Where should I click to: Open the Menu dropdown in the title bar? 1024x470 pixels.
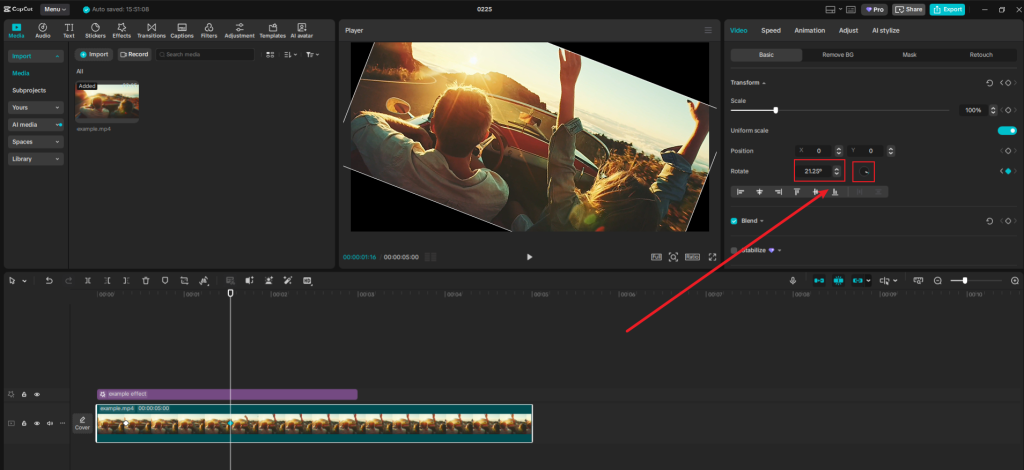[56, 9]
